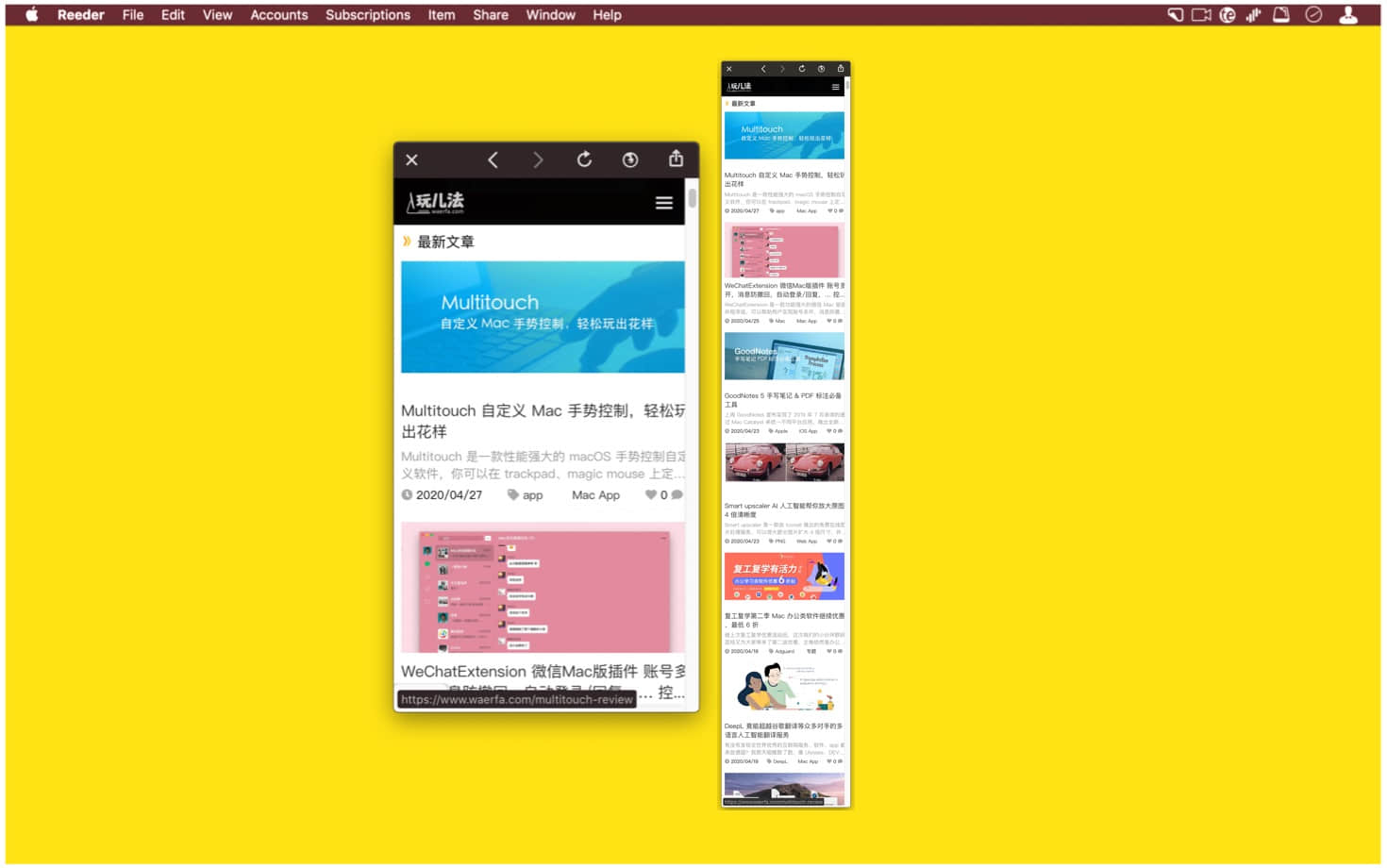Go forward in the larger browser window
Screen dimensions: 1387x868
tap(538, 160)
